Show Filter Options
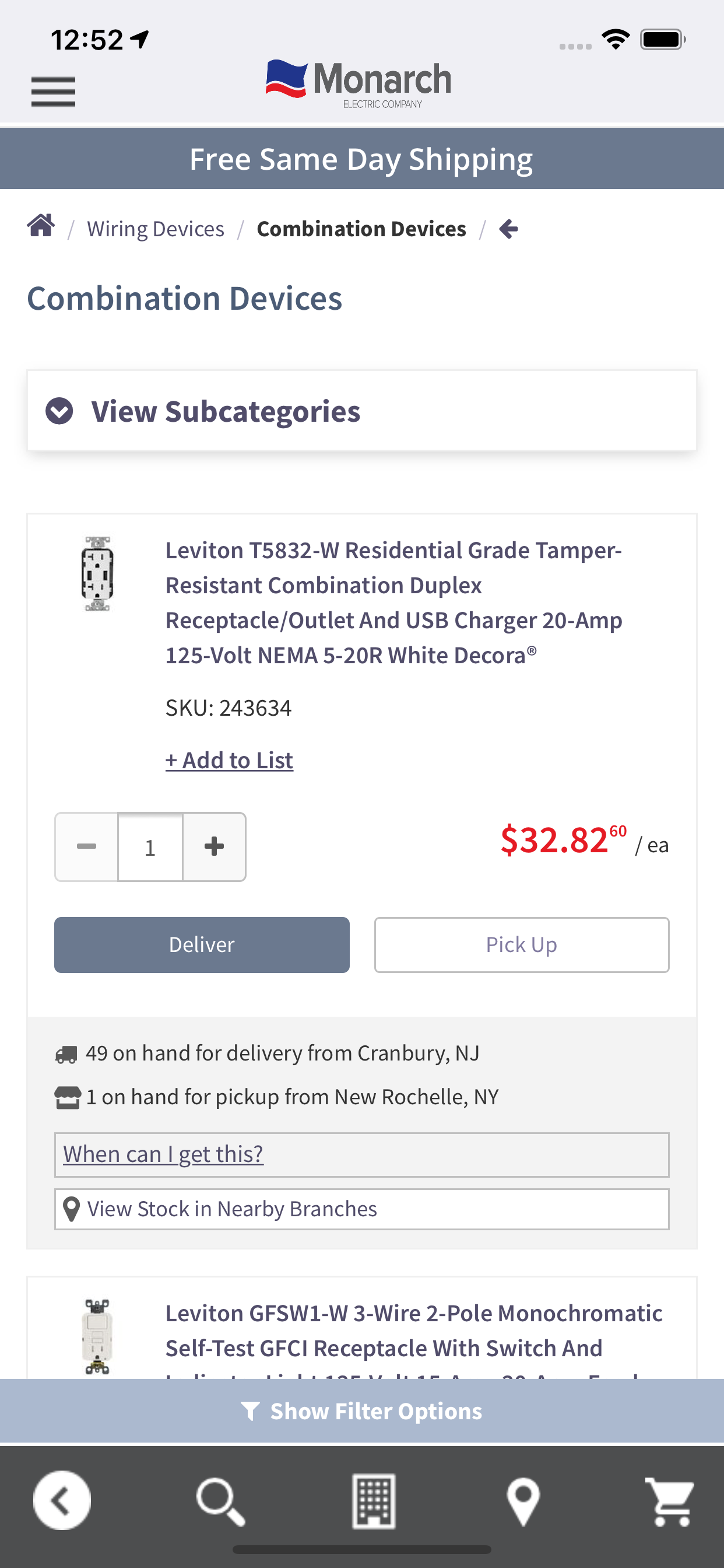The width and height of the screenshot is (724, 1568). point(362,1411)
